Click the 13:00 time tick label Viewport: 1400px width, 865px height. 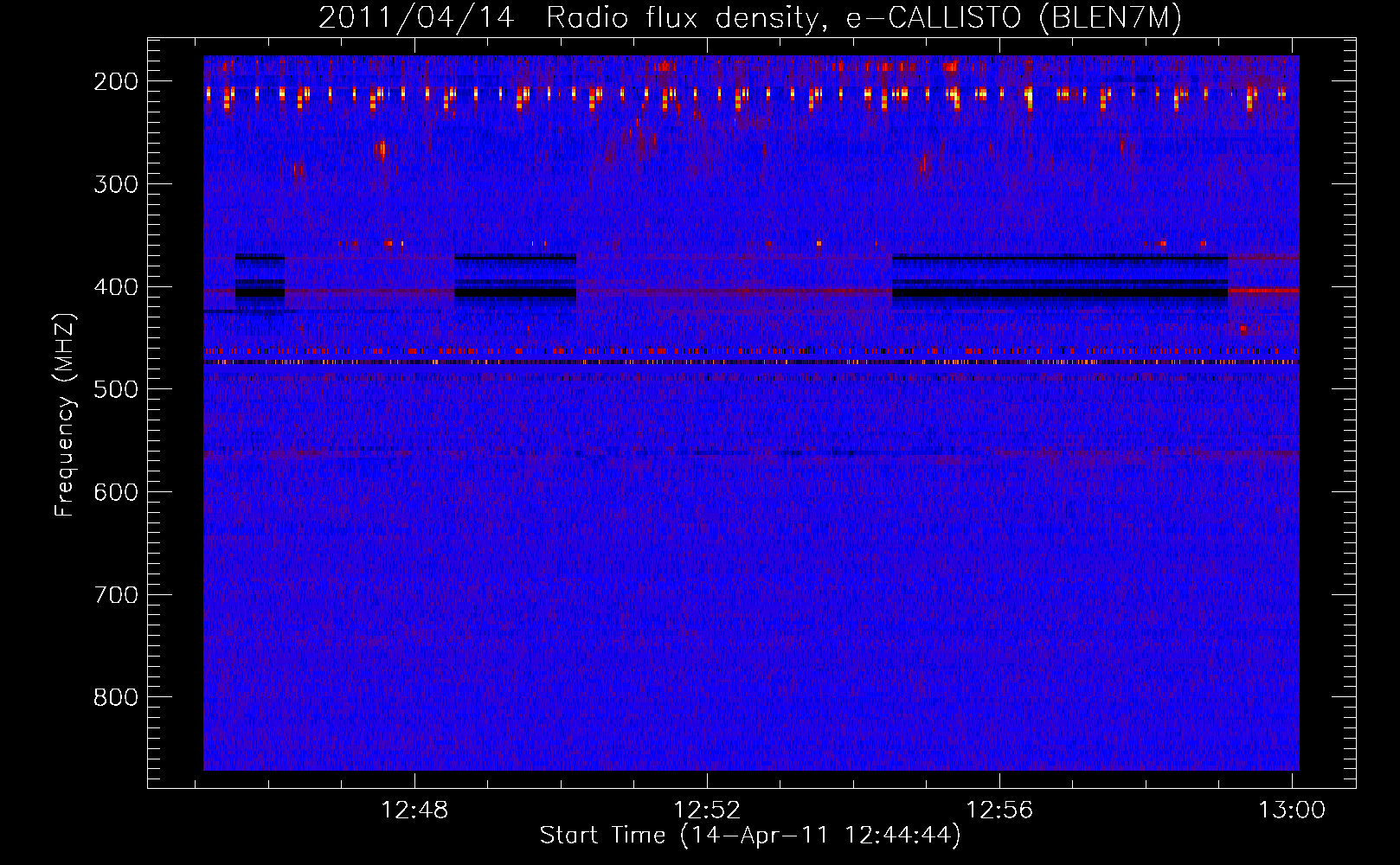(x=1292, y=810)
